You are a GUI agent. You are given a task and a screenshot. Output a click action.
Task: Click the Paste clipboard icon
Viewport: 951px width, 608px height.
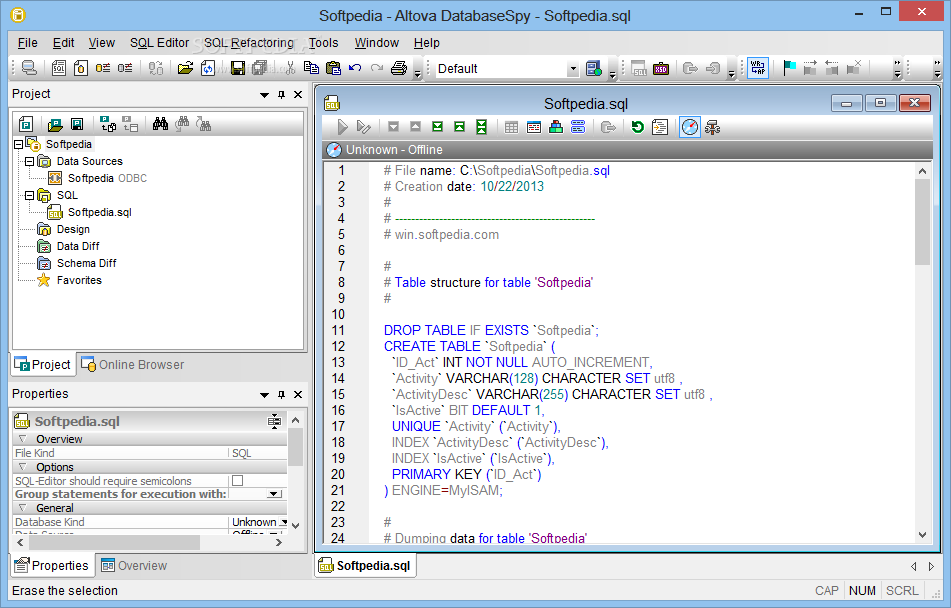pos(333,68)
